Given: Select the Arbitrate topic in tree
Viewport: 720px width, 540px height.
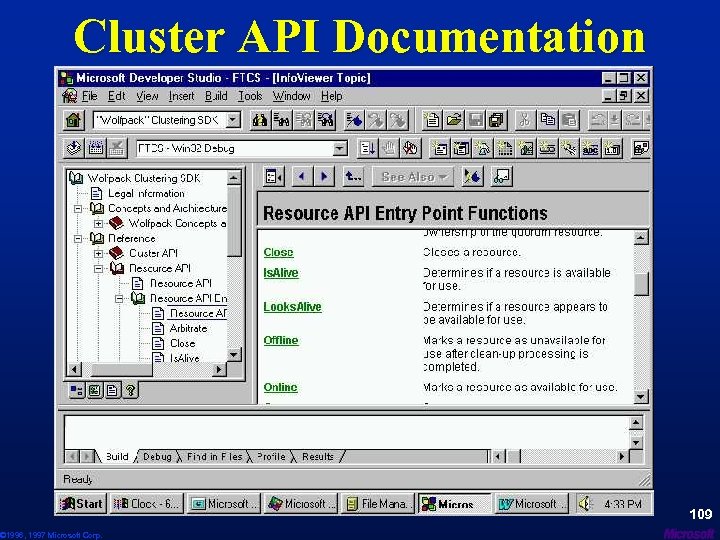Looking at the screenshot, I should click(188, 328).
